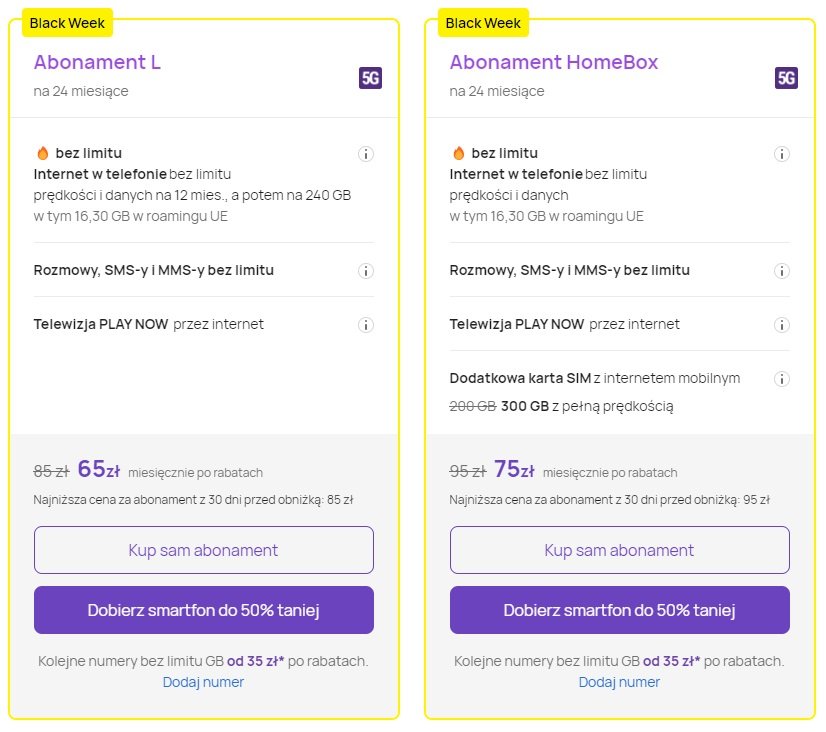This screenshot has height=732, width=826.
Task: Follow the Dodaj numer link under HomeBox
Action: click(x=620, y=682)
